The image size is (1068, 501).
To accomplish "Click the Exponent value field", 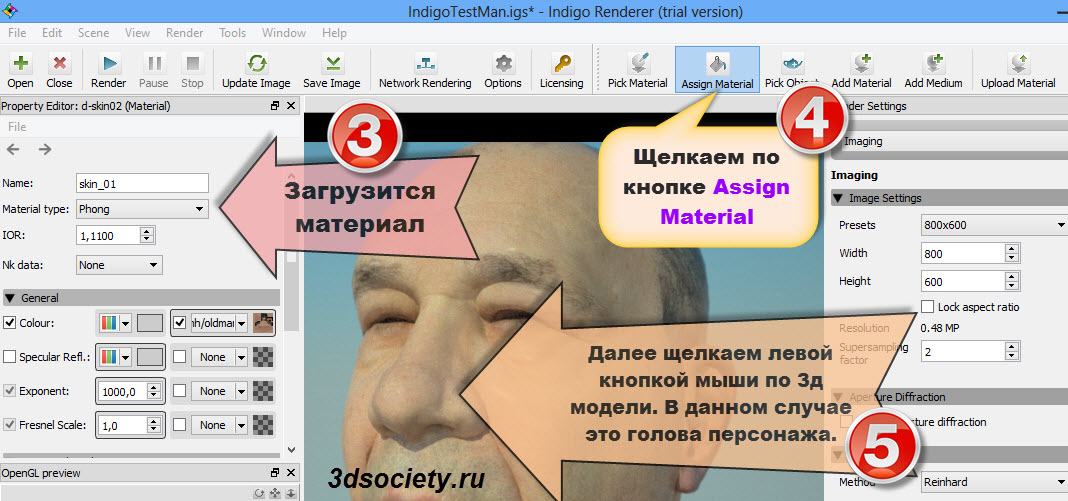I will (123, 391).
